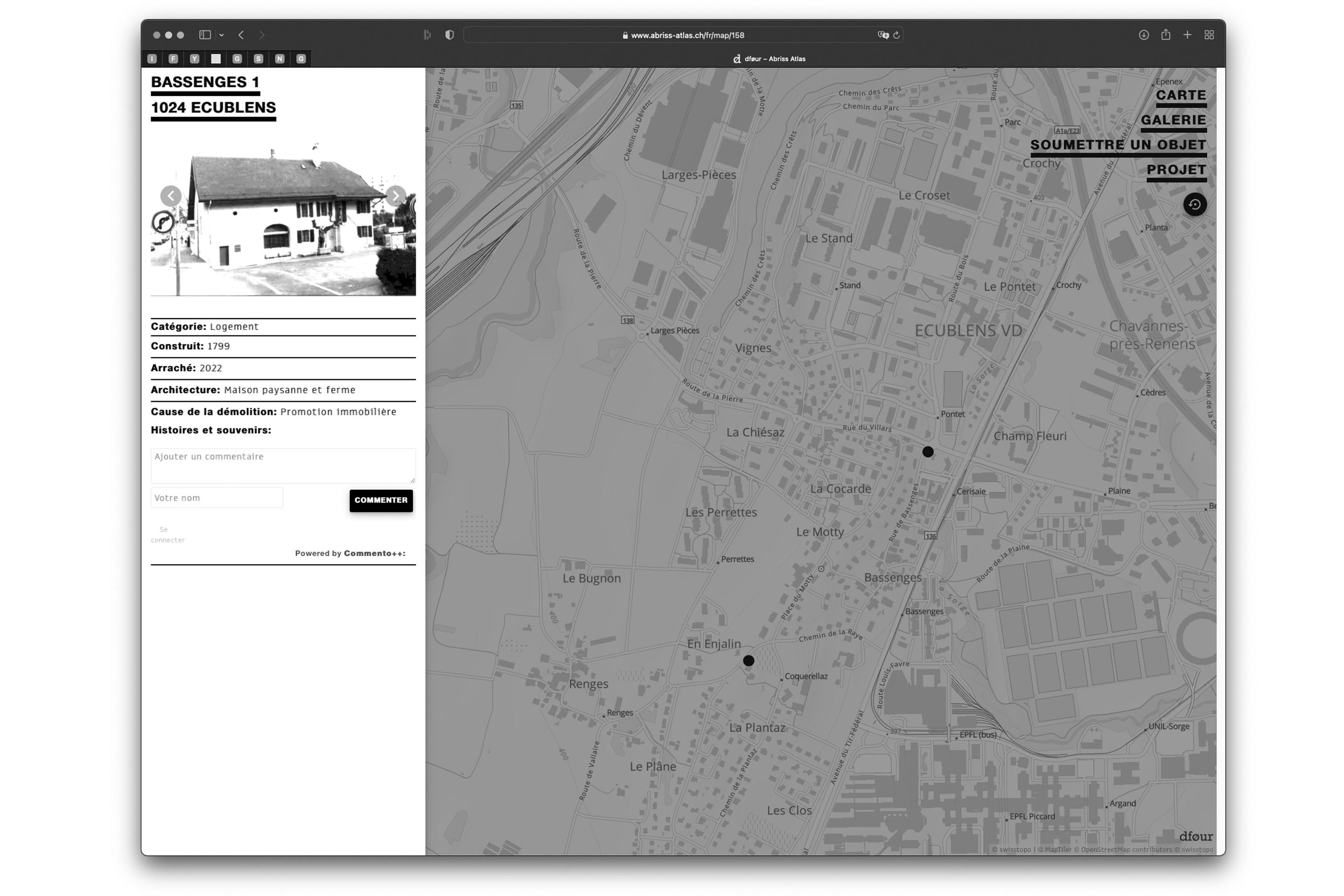Viewport: 1344px width, 896px height.
Task: Reload the page
Action: point(896,35)
